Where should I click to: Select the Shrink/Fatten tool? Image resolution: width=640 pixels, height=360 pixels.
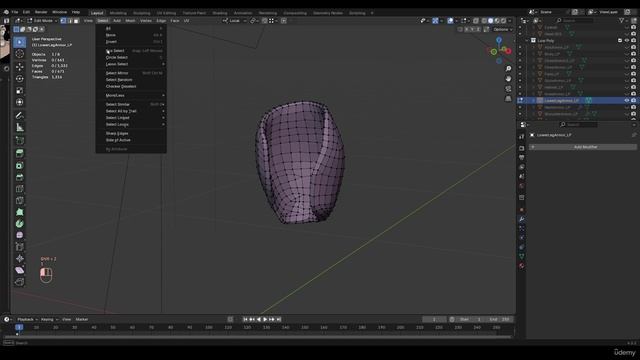(20, 258)
